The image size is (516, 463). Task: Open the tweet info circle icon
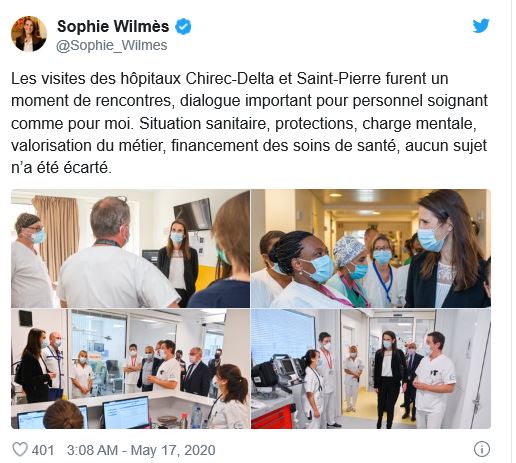482,449
